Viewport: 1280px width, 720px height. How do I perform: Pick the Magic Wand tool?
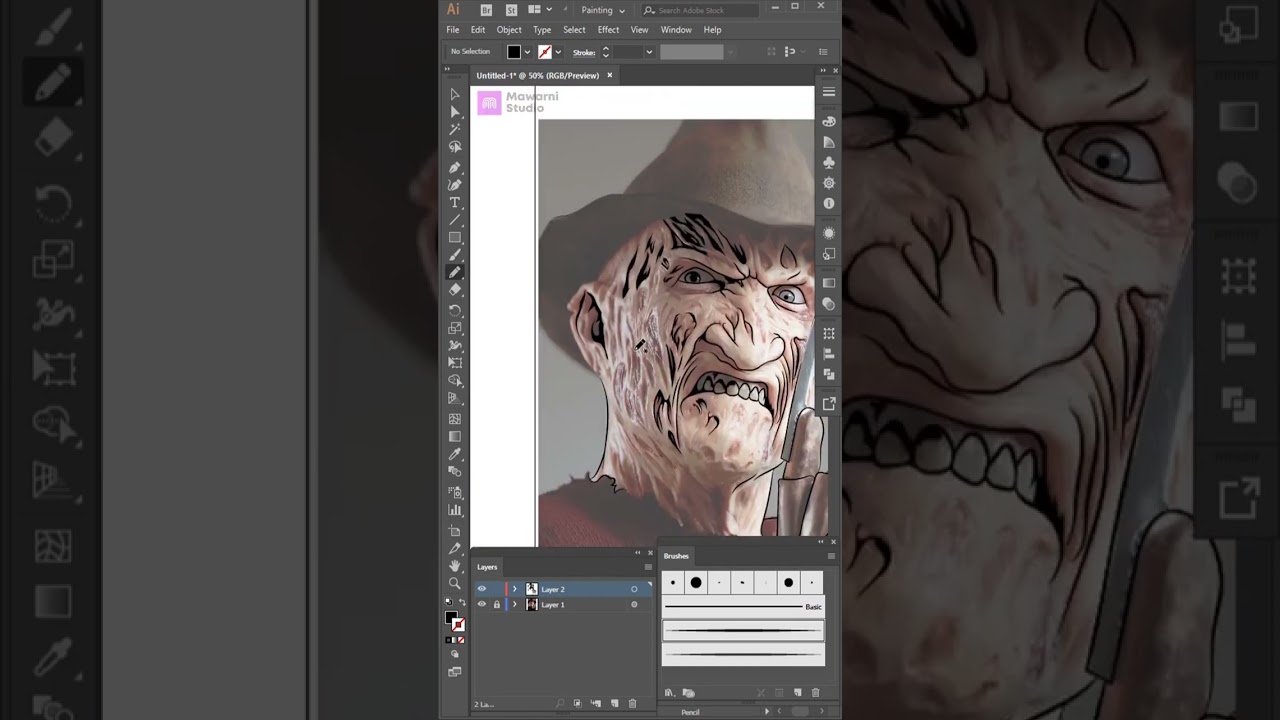click(455, 129)
